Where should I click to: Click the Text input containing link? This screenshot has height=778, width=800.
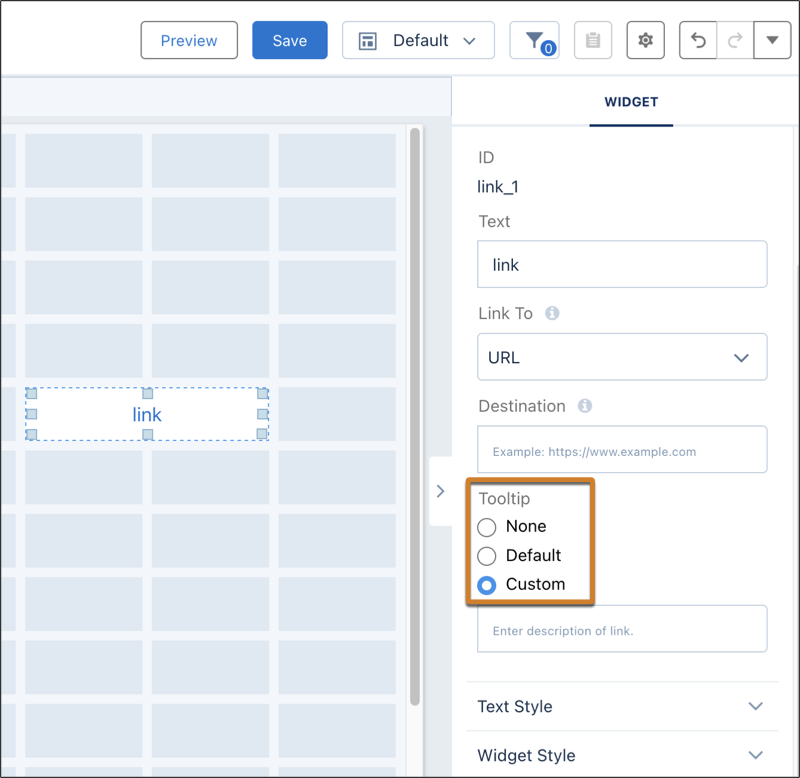point(622,264)
